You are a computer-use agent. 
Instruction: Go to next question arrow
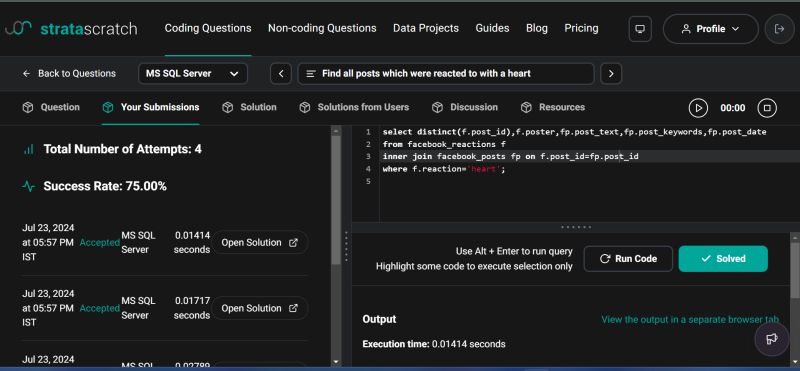(611, 73)
